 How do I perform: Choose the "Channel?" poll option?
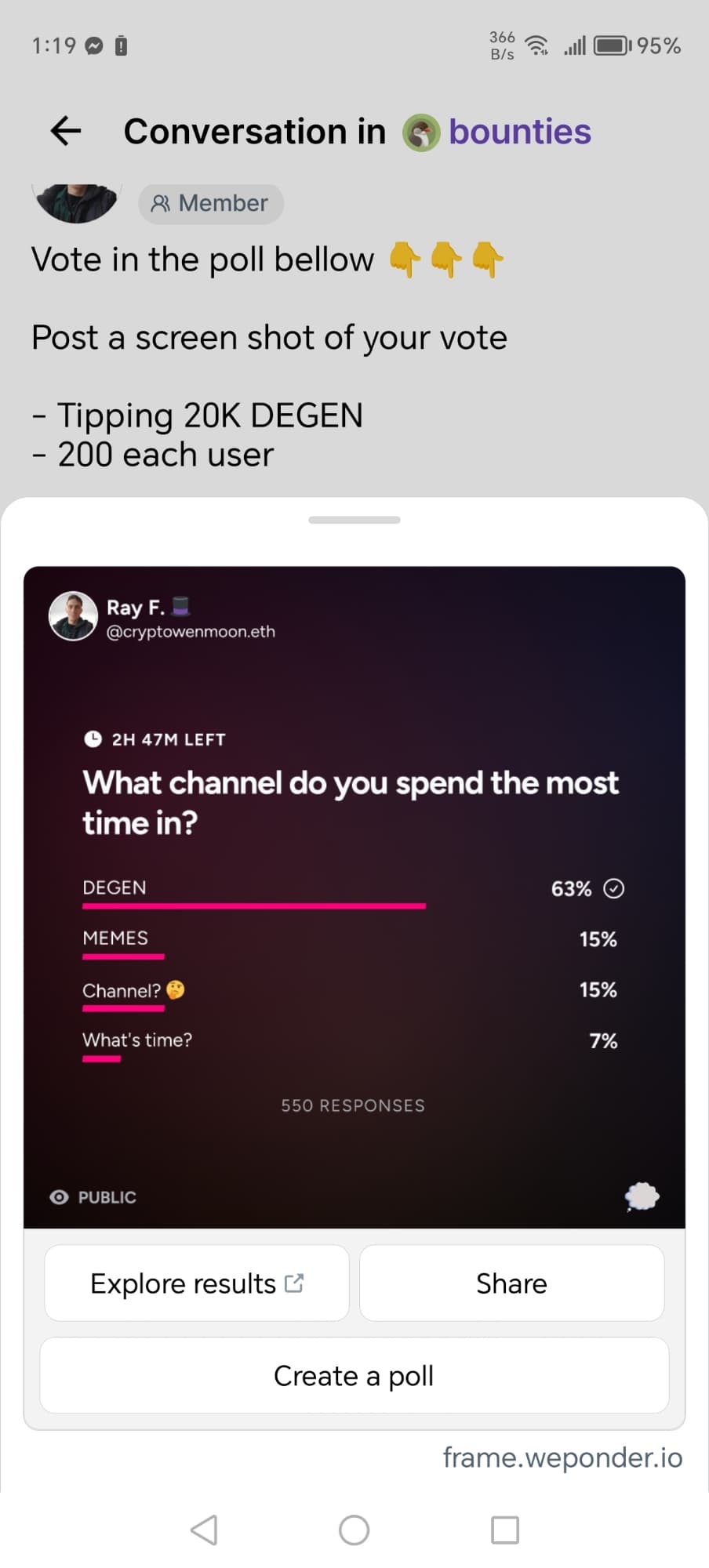[x=353, y=994]
